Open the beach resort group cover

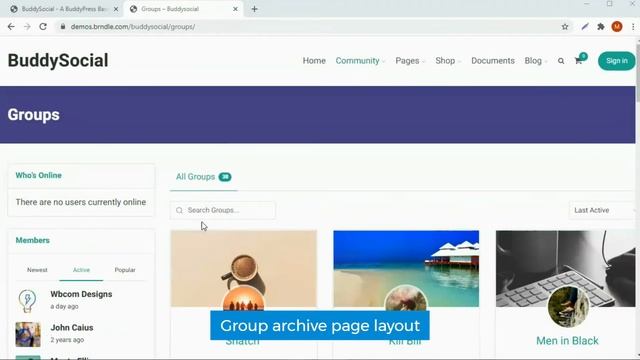pyautogui.click(x=406, y=269)
